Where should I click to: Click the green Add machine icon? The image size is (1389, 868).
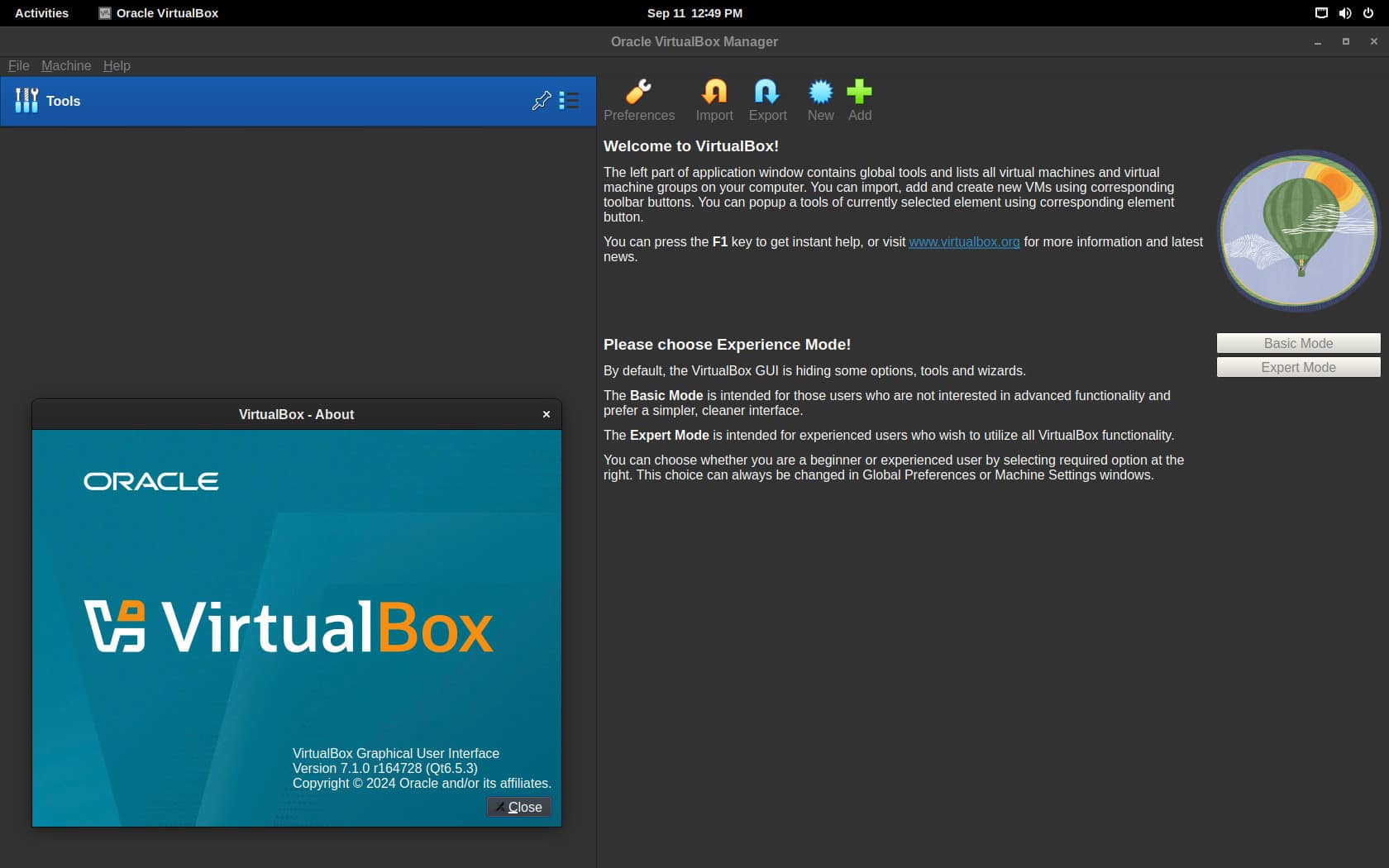tap(859, 91)
